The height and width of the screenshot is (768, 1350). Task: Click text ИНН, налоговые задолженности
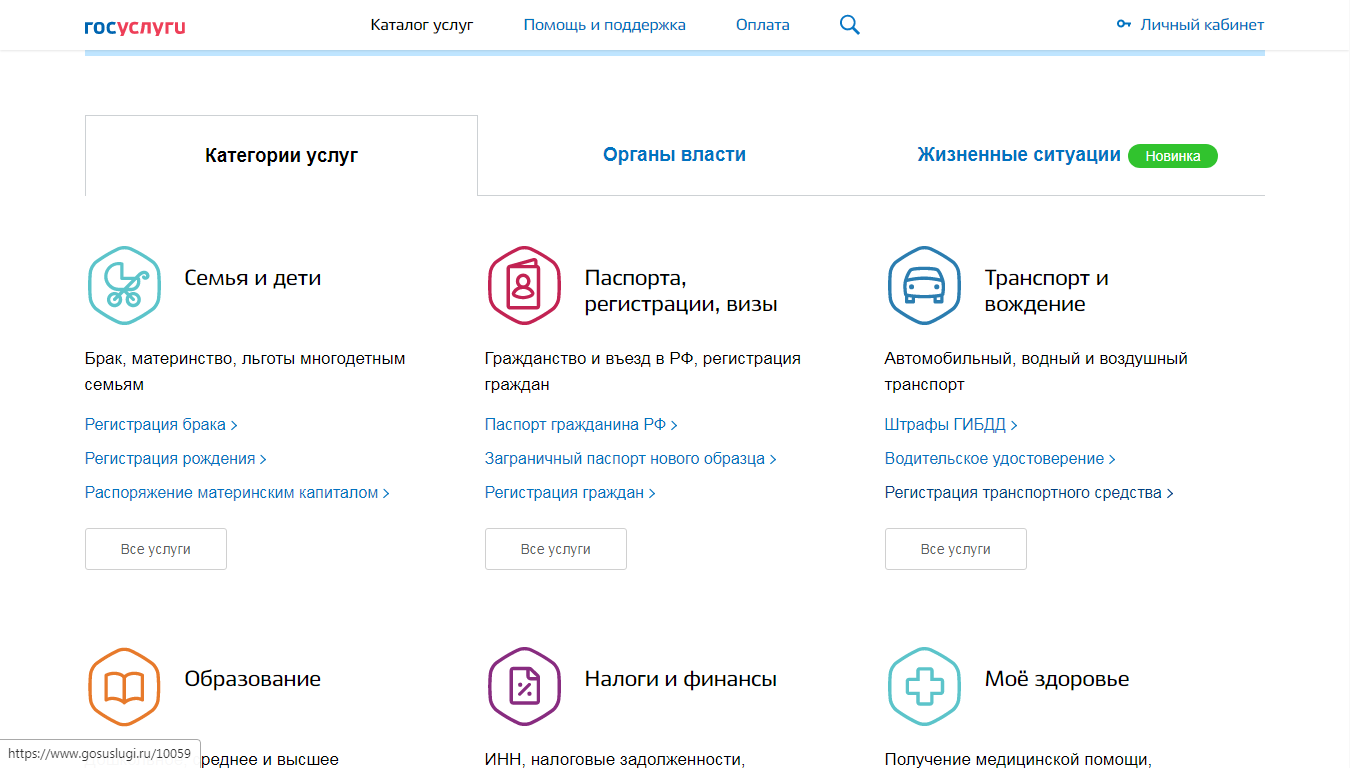click(615, 760)
